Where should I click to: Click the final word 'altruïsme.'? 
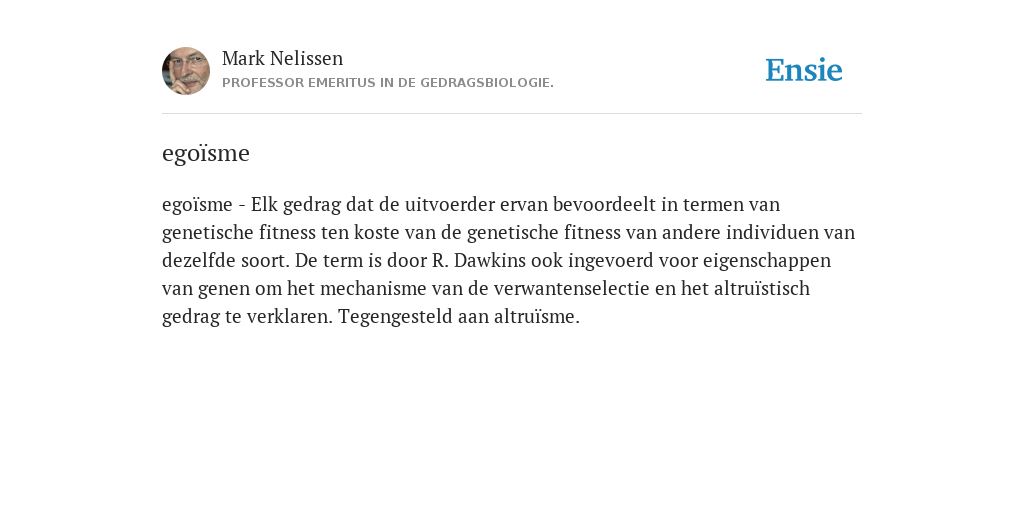(x=537, y=317)
